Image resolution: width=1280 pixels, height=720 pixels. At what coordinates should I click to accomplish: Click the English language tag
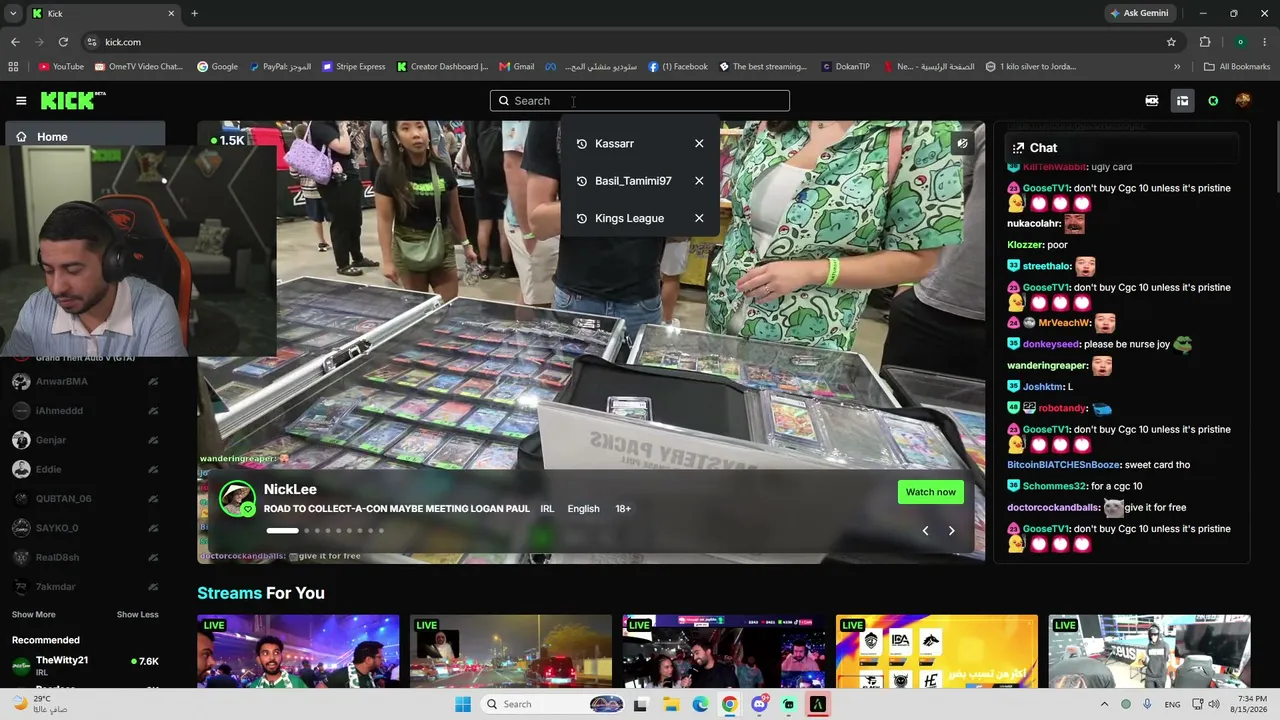(x=584, y=509)
